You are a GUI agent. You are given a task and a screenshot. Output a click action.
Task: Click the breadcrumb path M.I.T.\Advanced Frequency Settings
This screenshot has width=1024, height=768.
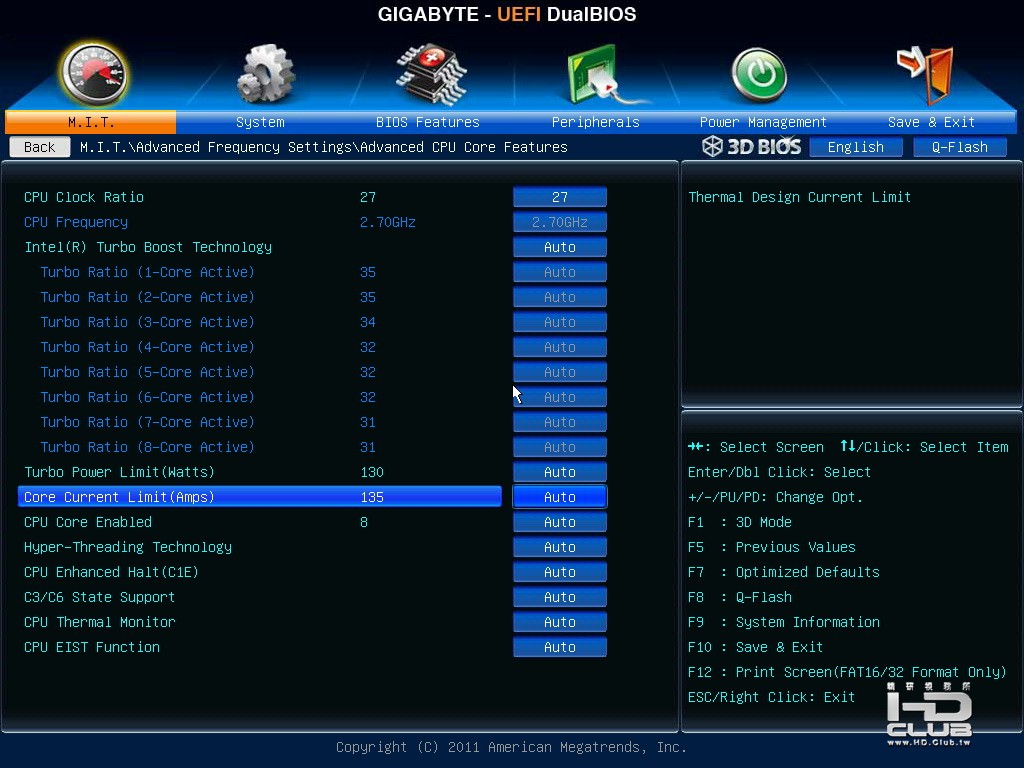pos(216,147)
